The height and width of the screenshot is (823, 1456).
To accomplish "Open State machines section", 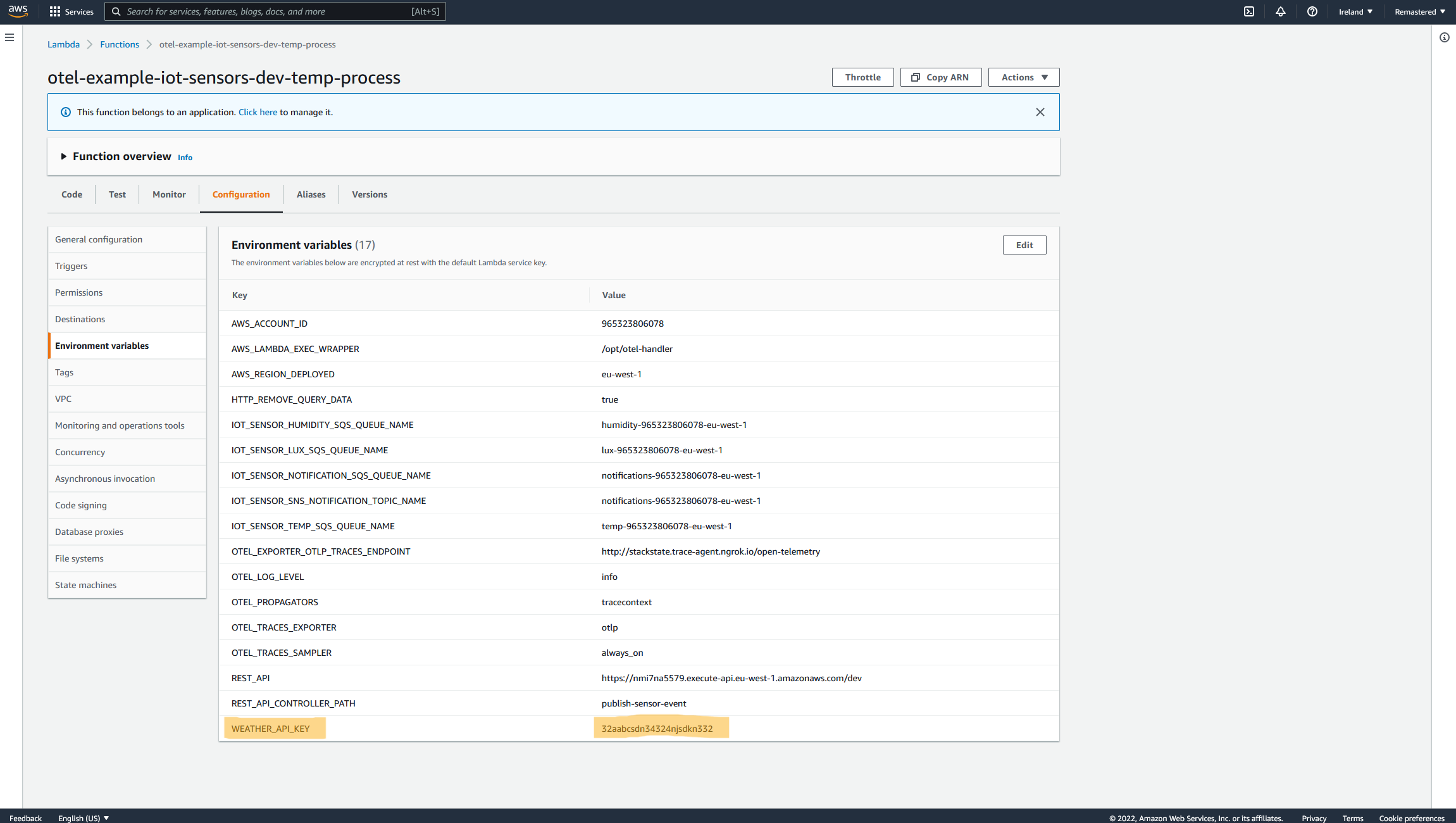I will [127, 585].
